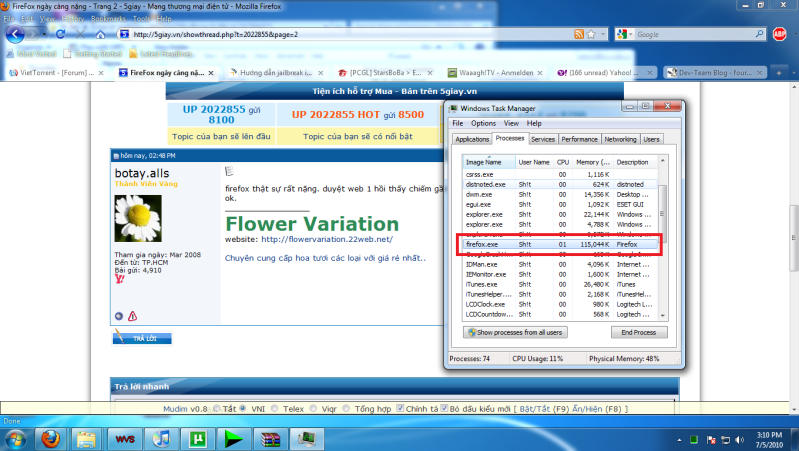Image resolution: width=799 pixels, height=451 pixels.
Task: Switch to the VietTorrent forum browser tab
Action: 58,73
